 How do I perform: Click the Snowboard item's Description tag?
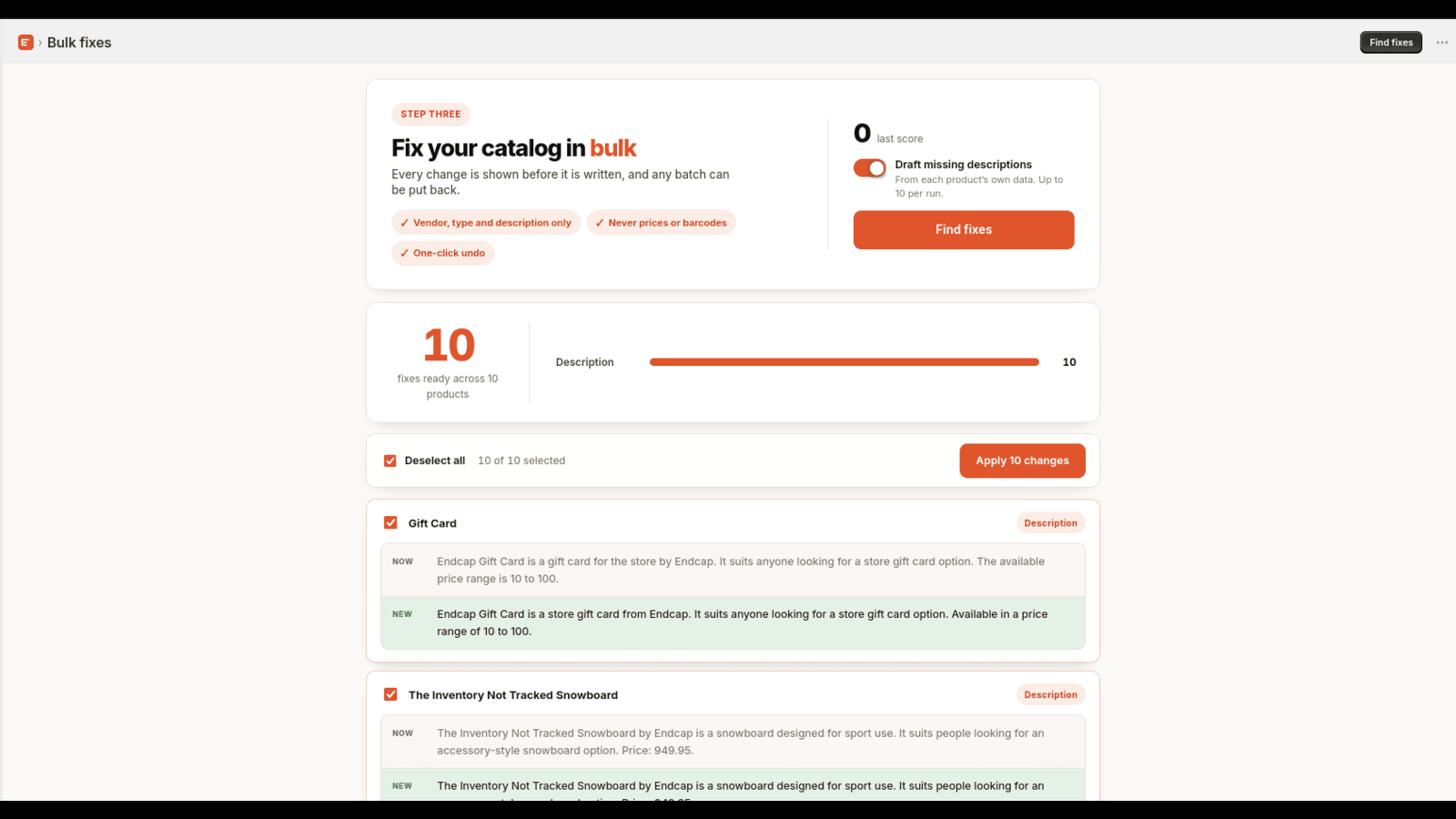click(1050, 694)
